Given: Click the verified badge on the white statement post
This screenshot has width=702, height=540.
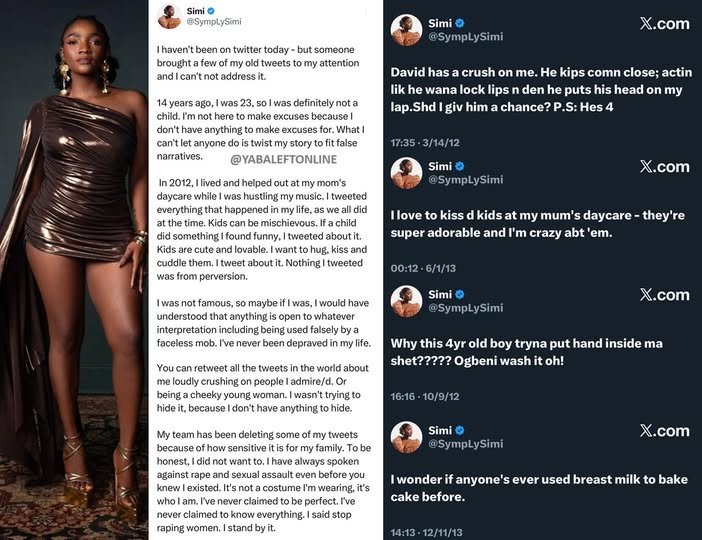Looking at the screenshot, I should [211, 11].
